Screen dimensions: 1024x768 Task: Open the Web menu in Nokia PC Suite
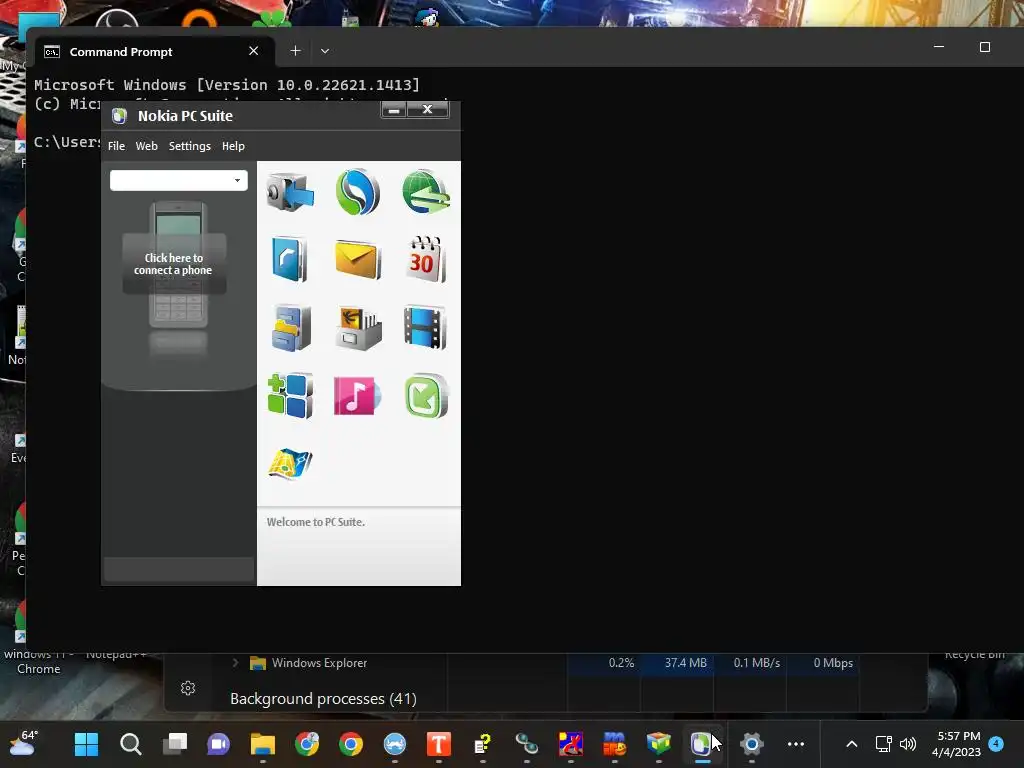point(146,146)
